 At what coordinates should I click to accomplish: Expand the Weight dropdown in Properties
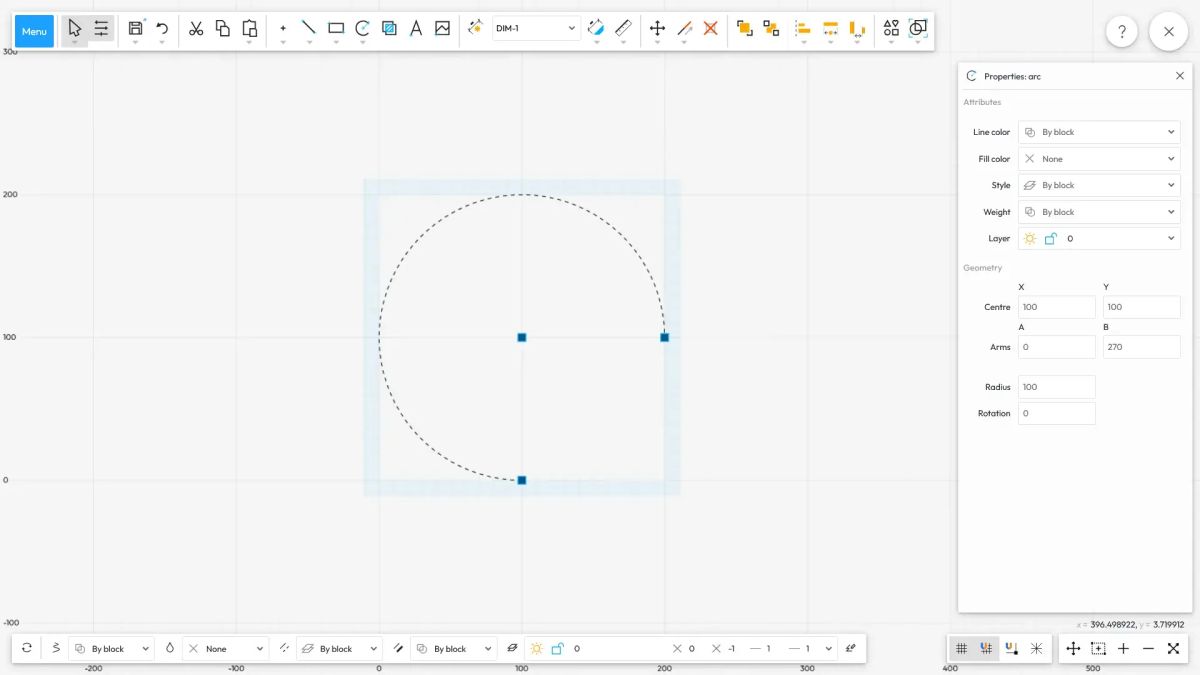pyautogui.click(x=1099, y=212)
